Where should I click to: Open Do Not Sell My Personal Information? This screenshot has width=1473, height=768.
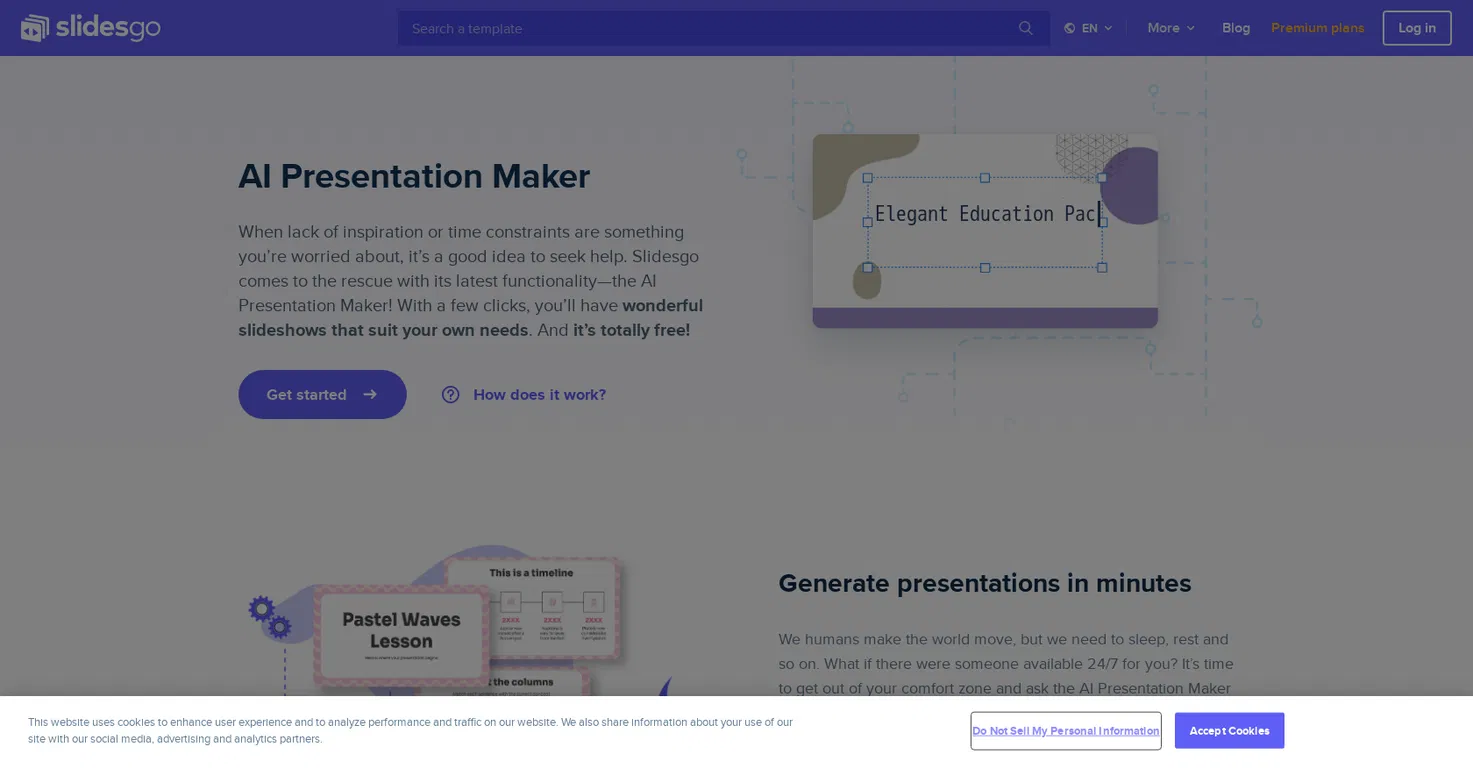coord(1066,731)
